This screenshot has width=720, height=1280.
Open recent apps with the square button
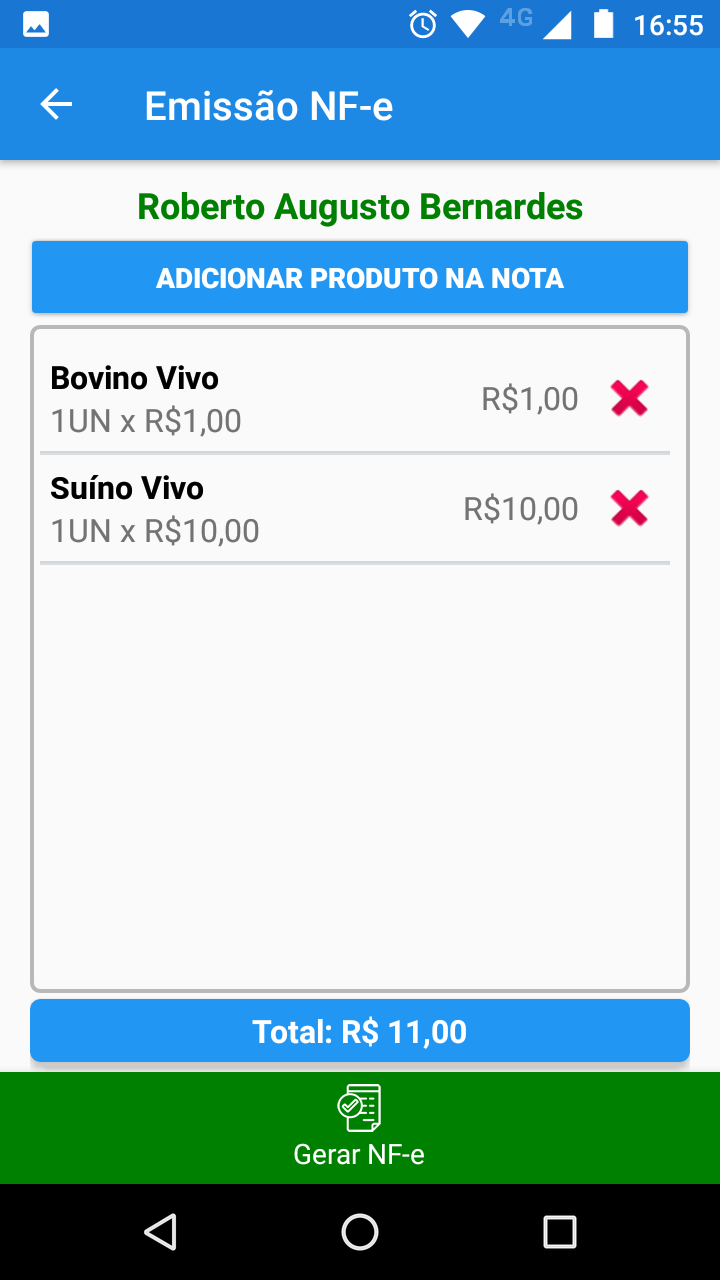coord(559,1232)
